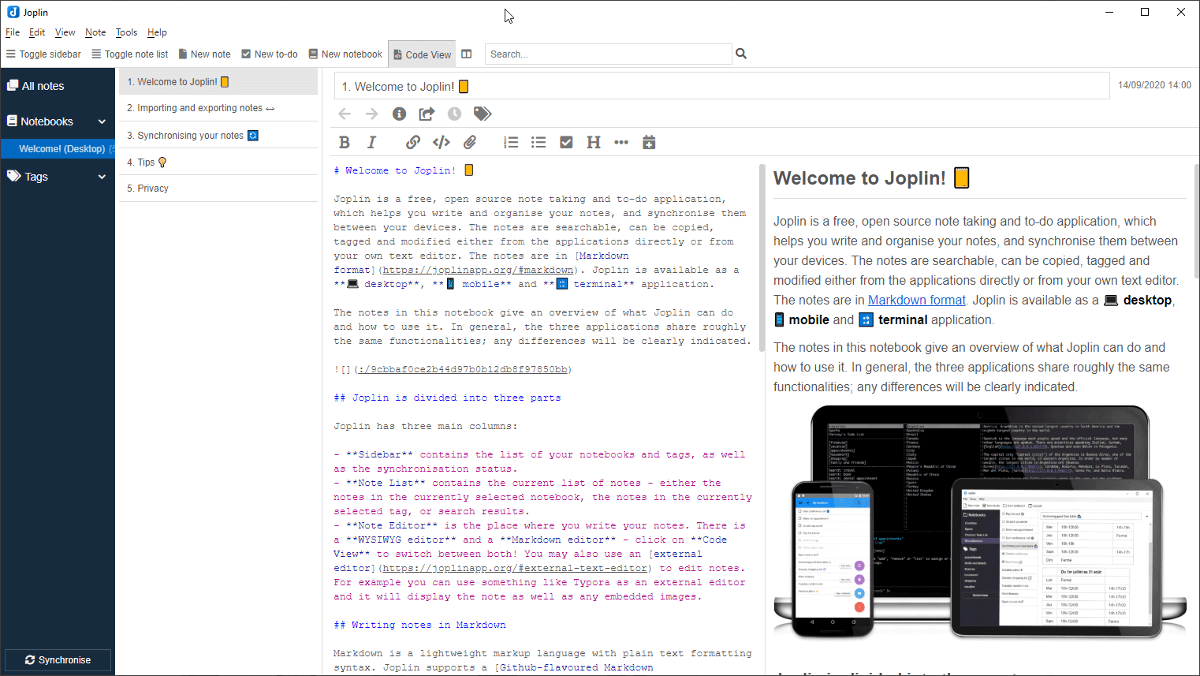Screen dimensions: 1200x676
Task: Open note '2. Importing and exporting notes'
Action: [219, 108]
